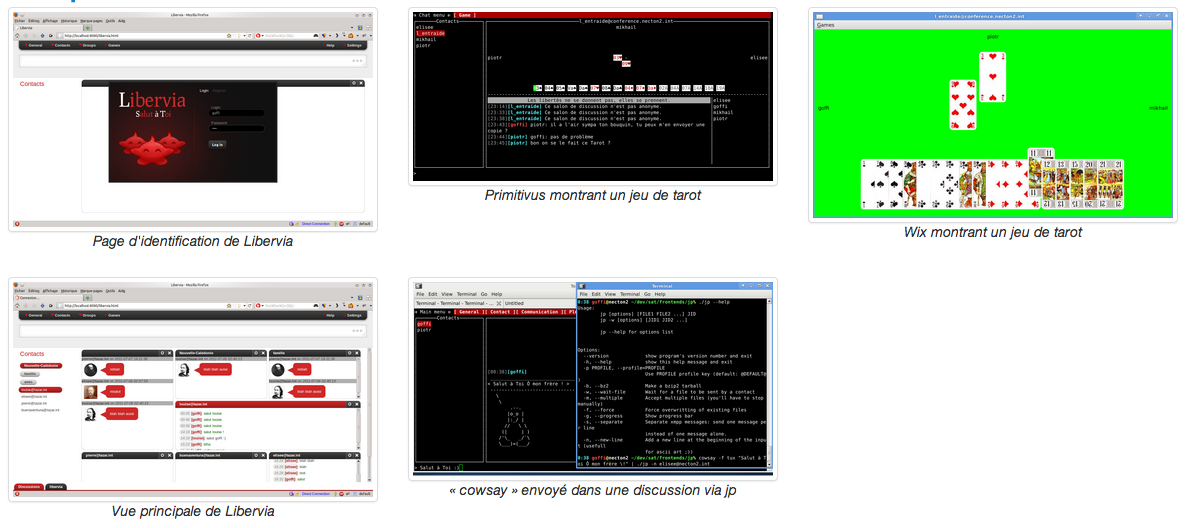Screen dimensions: 1188x528
Task: Switch to Libervia tab beside Discussions
Action: [56, 486]
